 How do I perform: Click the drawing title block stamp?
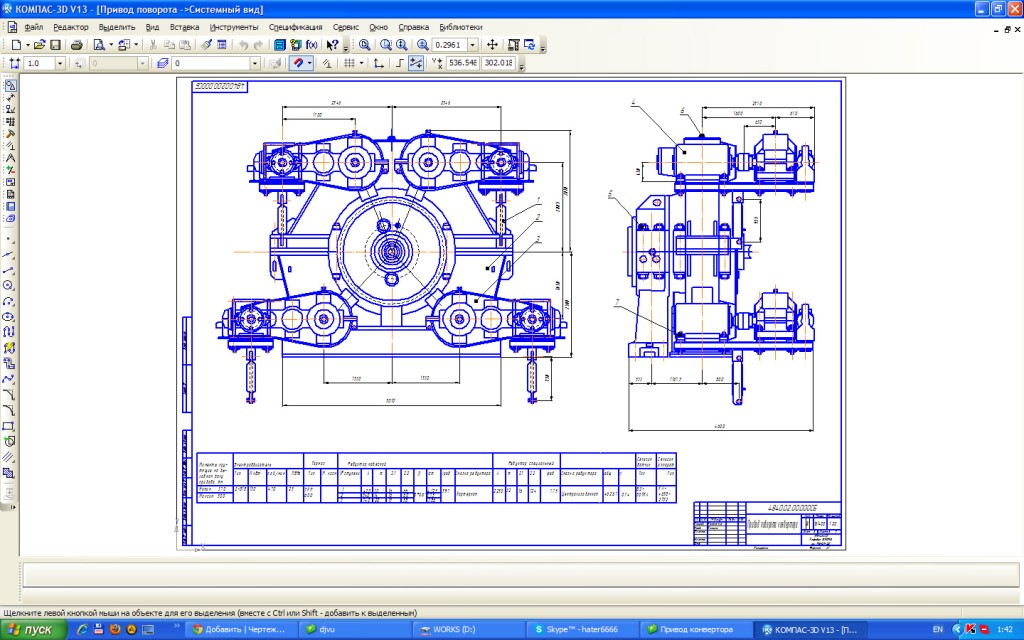(767, 524)
